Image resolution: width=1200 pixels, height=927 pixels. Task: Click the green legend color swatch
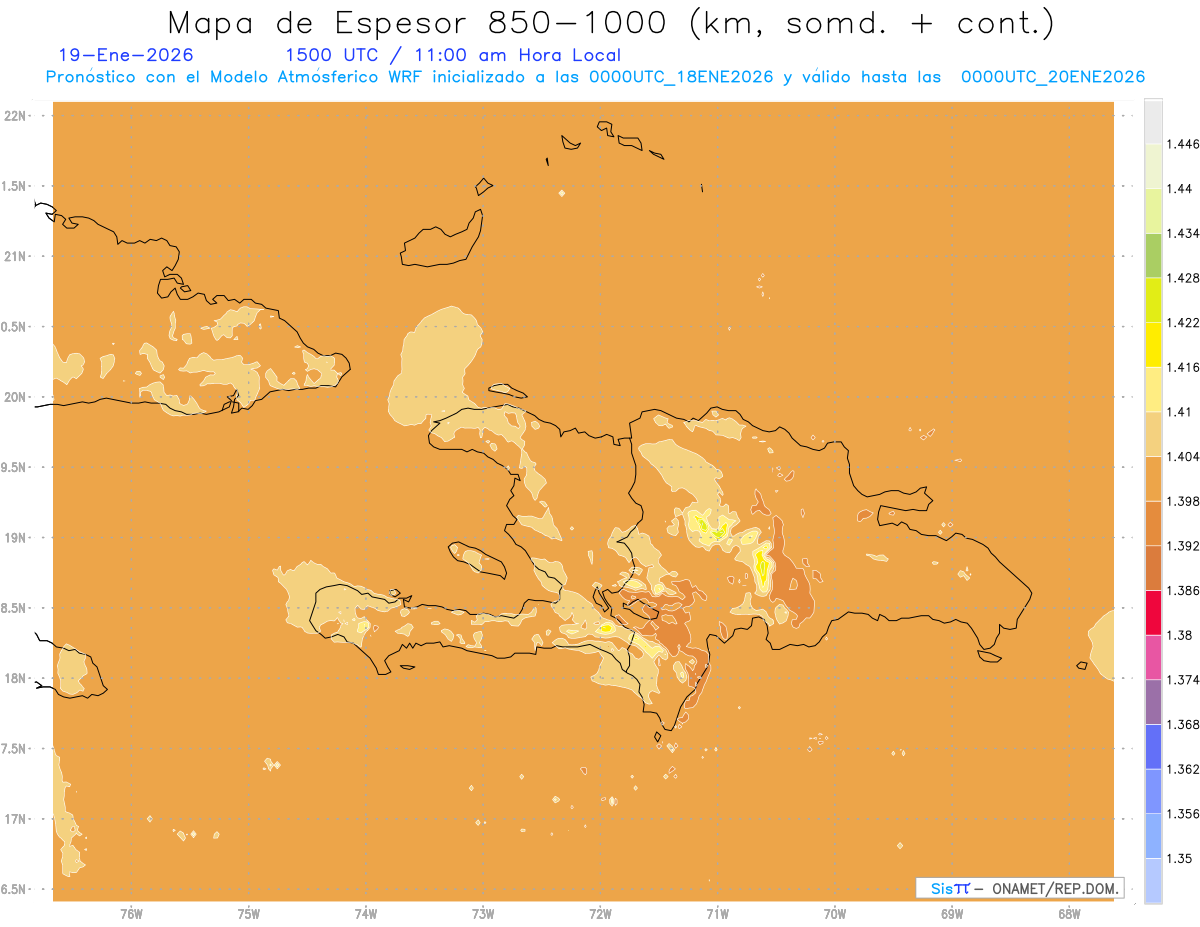pyautogui.click(x=1153, y=255)
